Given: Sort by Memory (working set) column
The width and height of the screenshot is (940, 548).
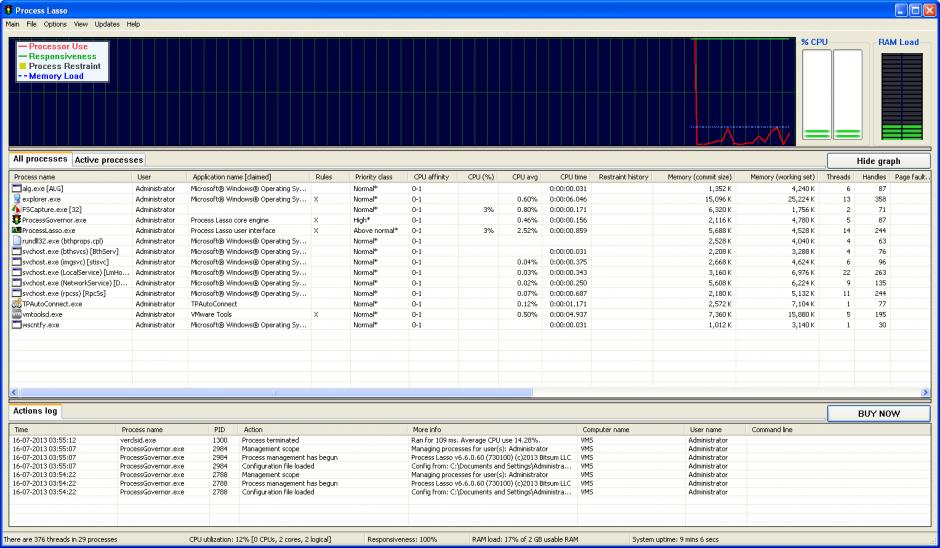Looking at the screenshot, I should [x=778, y=177].
